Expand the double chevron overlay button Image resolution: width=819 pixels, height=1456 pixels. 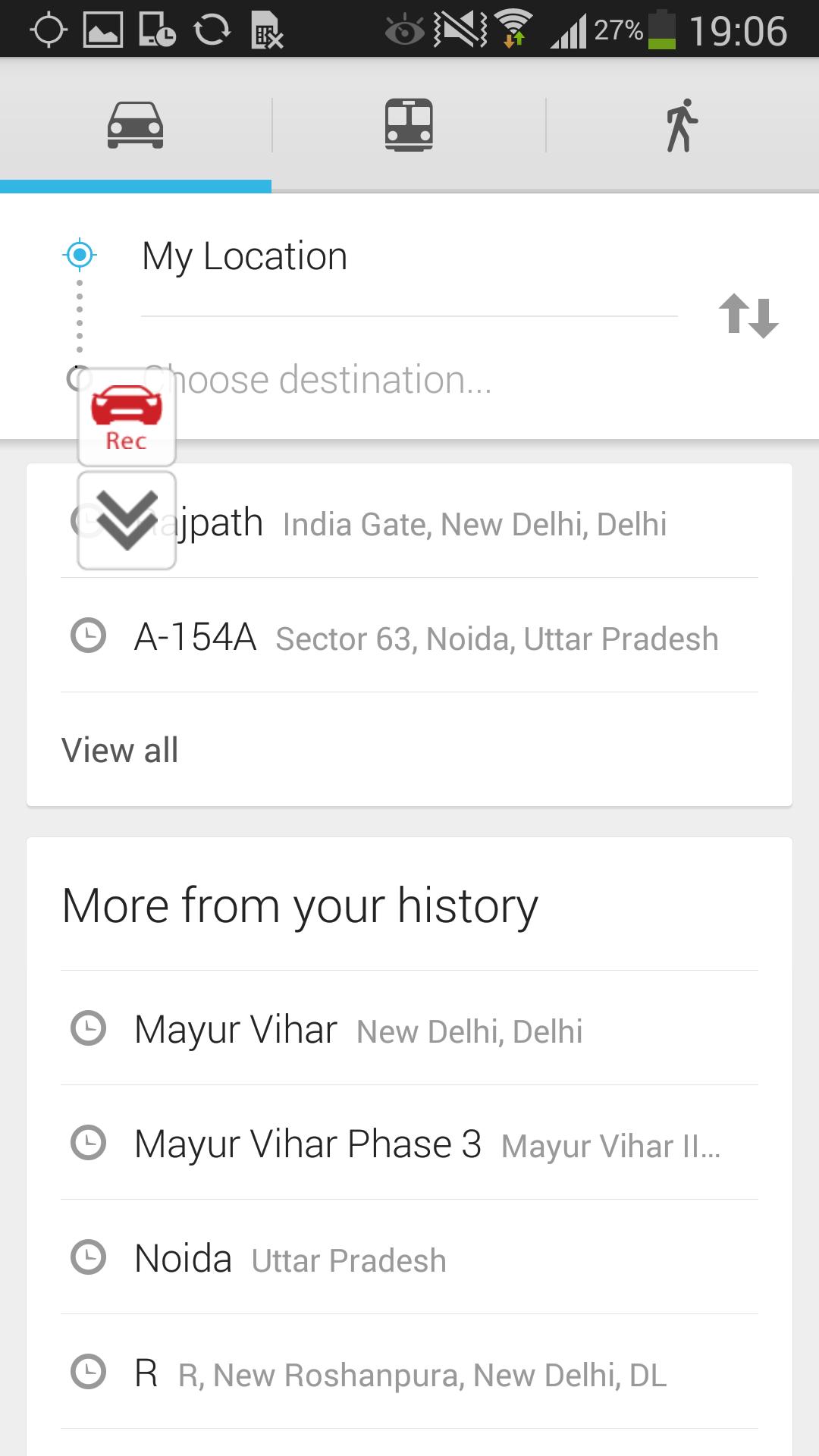[127, 520]
